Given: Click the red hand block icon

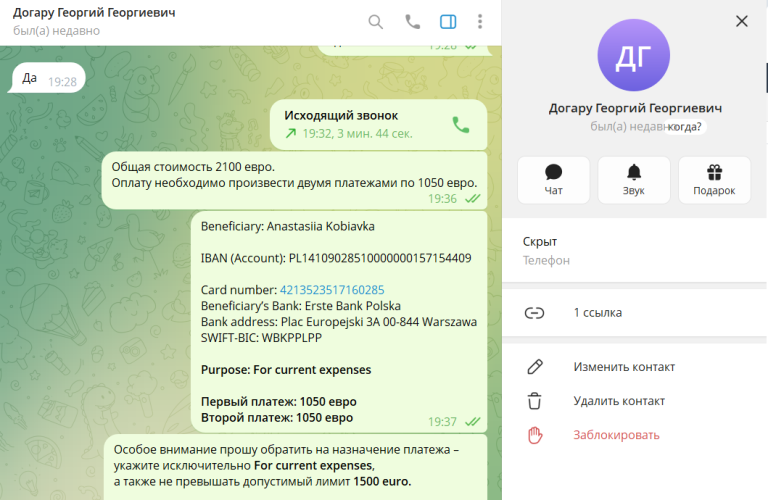Looking at the screenshot, I should pos(535,435).
